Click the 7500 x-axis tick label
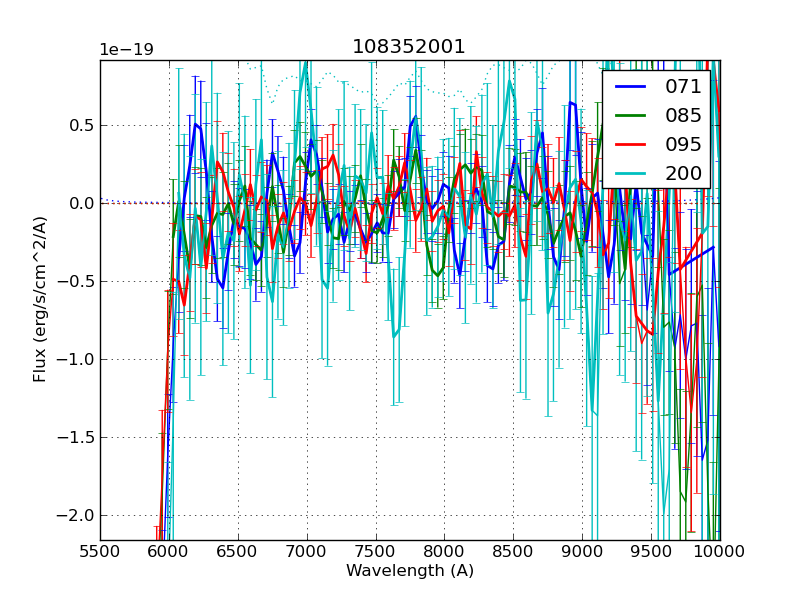 coord(375,550)
